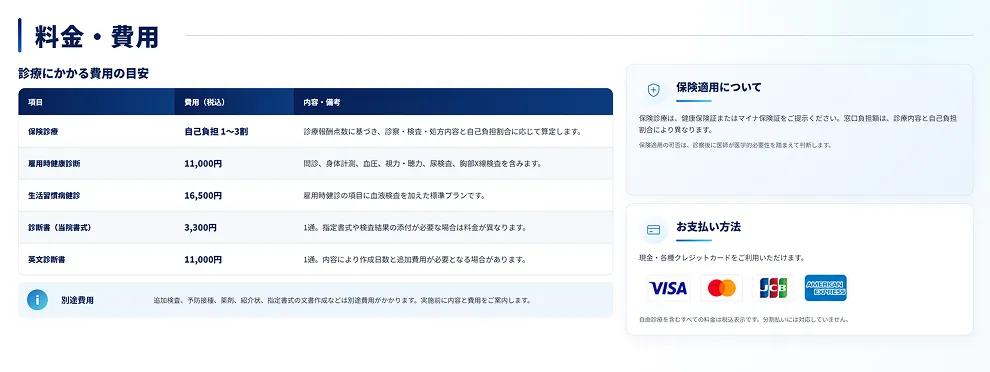Click the footnote about 税込表示 and 分割払い

point(743,320)
